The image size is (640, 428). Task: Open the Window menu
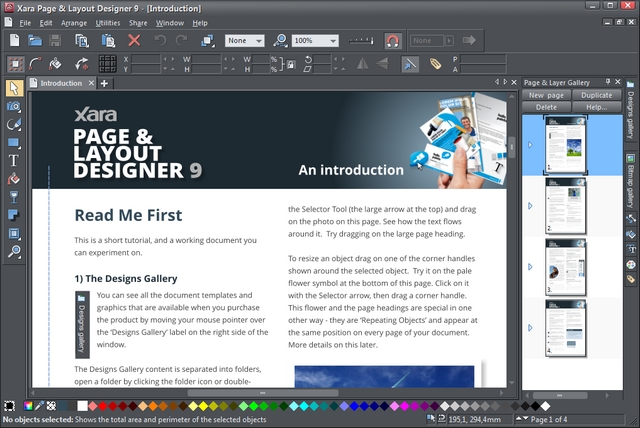pyautogui.click(x=170, y=23)
